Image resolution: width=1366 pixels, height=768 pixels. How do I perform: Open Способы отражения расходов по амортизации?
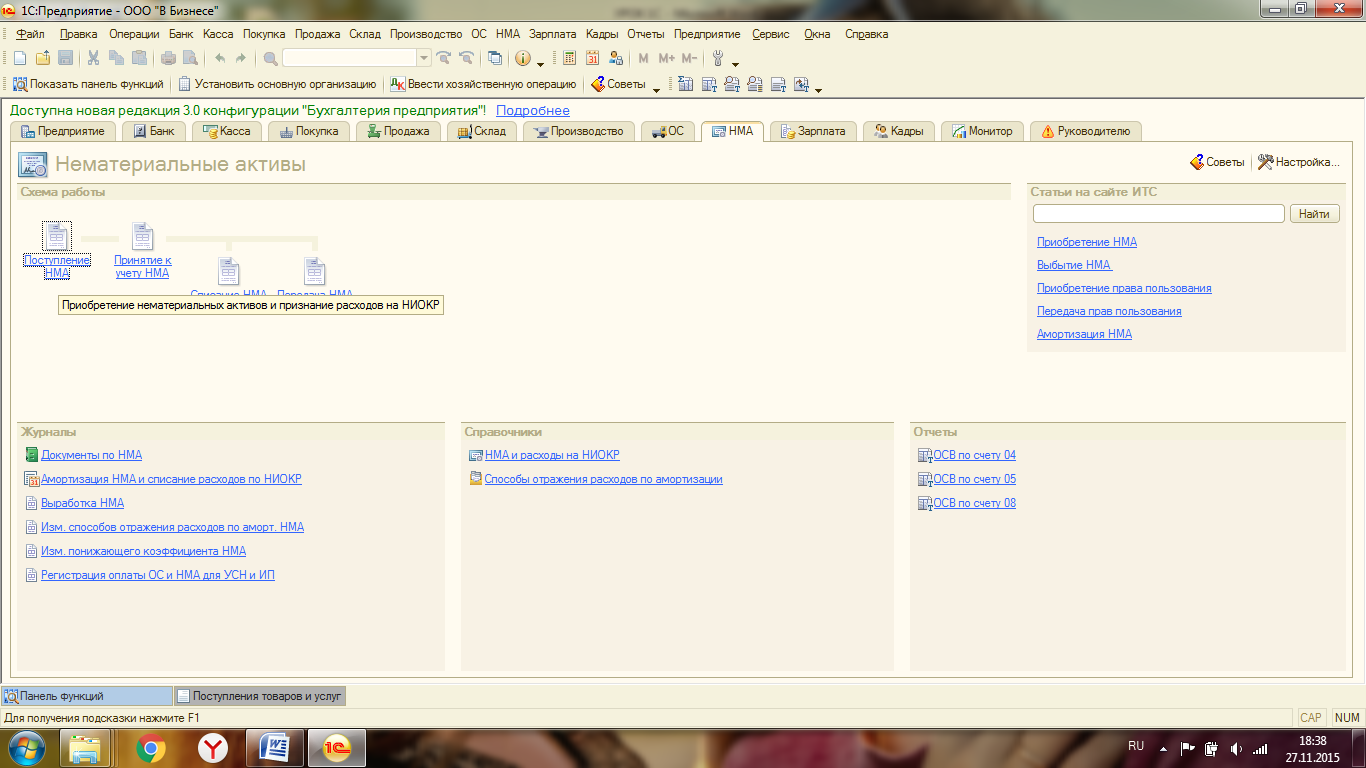pos(603,479)
